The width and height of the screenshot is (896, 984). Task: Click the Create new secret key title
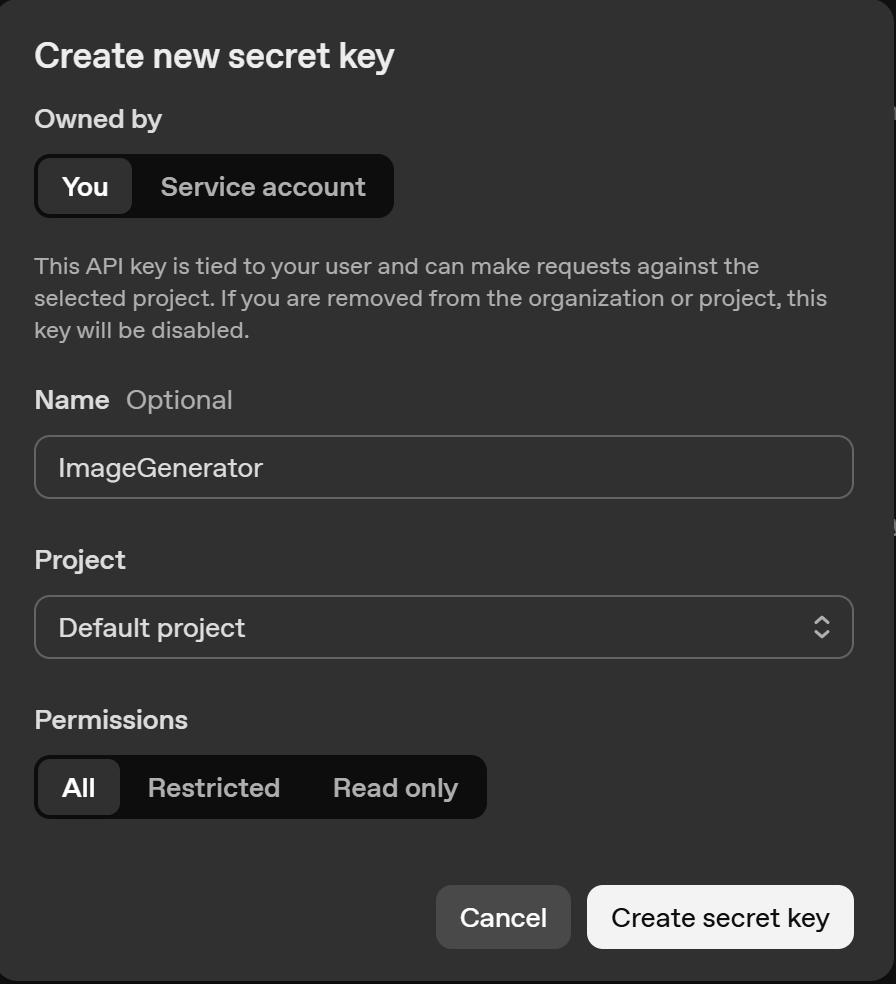pyautogui.click(x=214, y=55)
